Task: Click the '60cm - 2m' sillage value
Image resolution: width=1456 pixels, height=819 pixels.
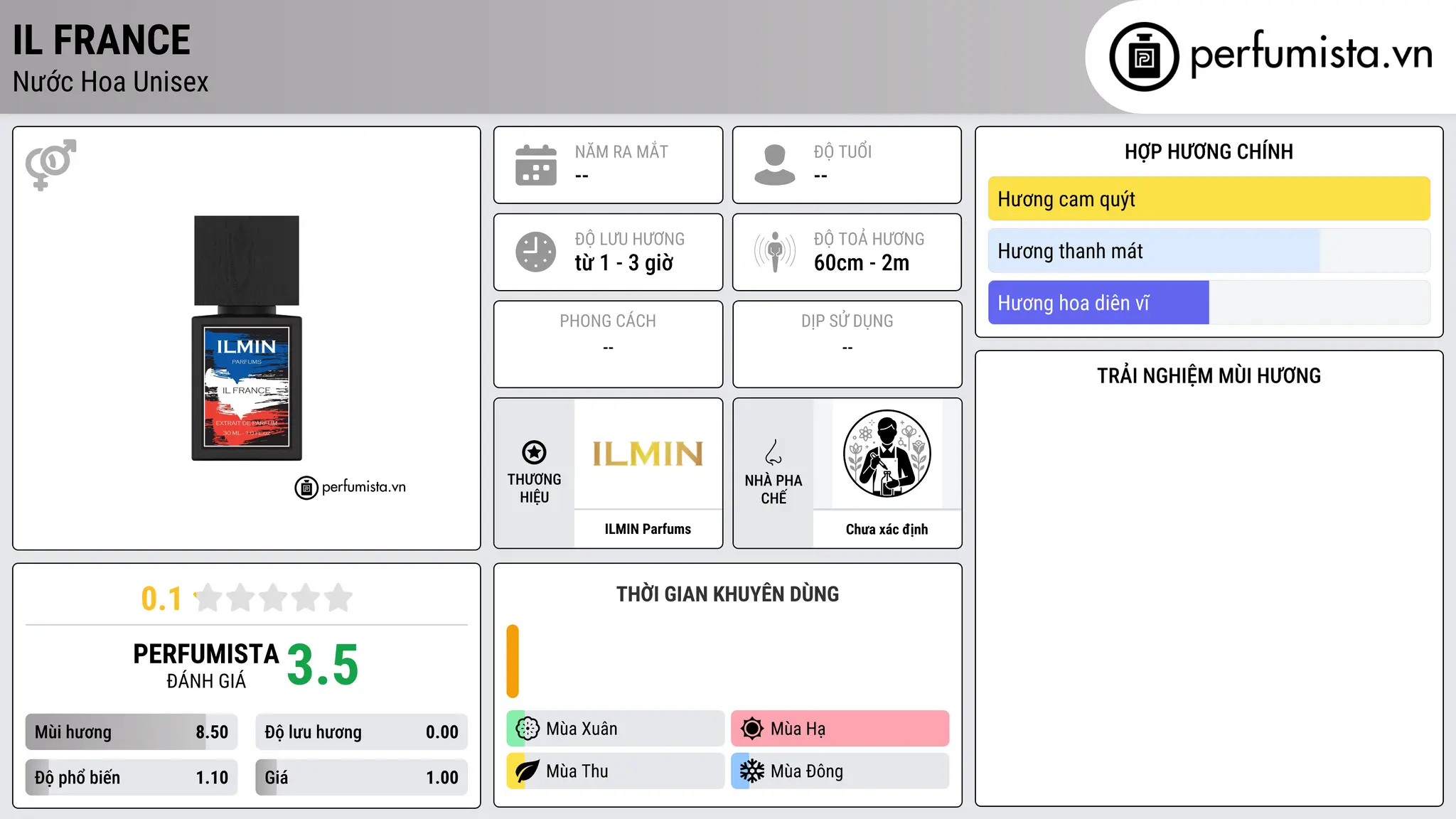Action: click(x=862, y=263)
